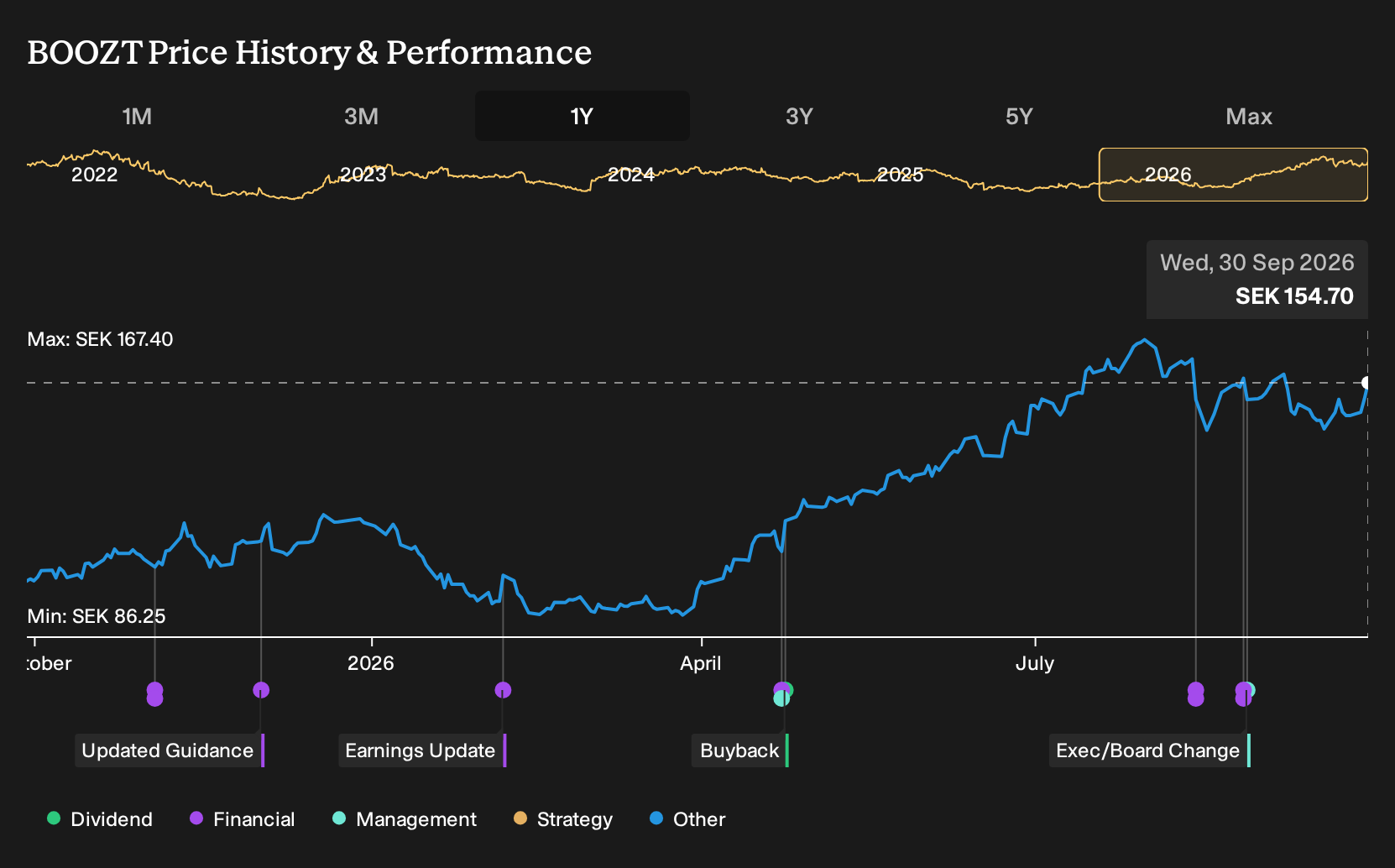This screenshot has width=1395, height=868.
Task: Click the Max: SEK 167.40 label
Action: tap(100, 339)
